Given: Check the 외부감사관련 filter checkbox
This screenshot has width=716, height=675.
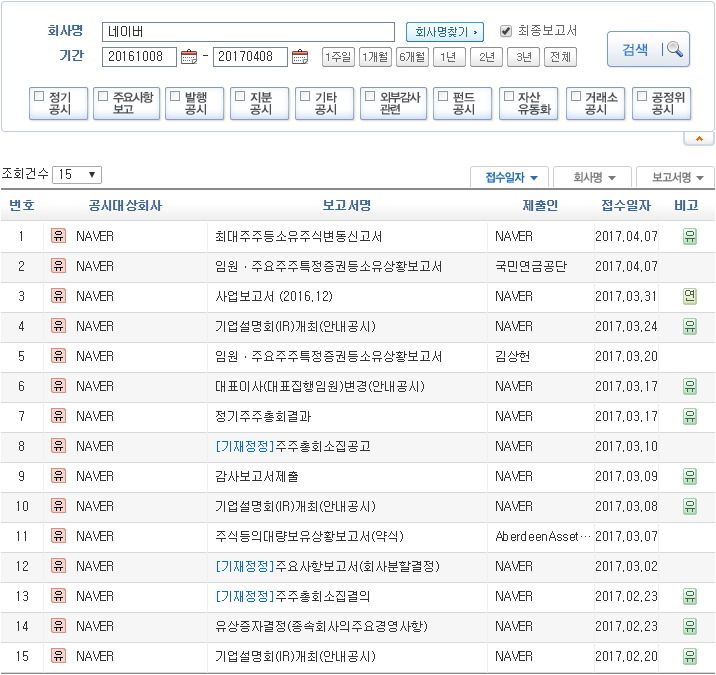Looking at the screenshot, I should (370, 96).
